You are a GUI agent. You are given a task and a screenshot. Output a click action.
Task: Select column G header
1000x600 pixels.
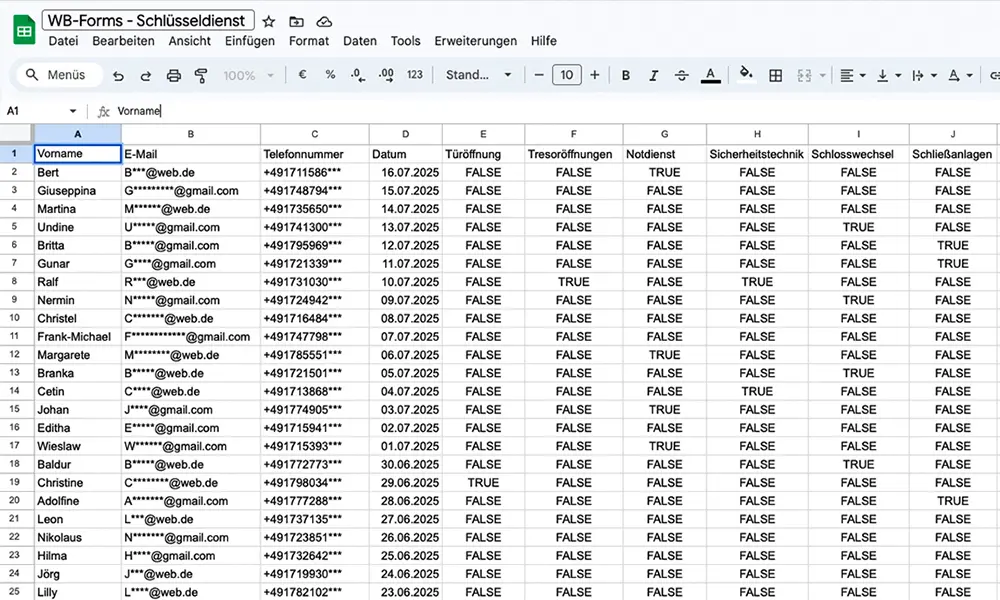(665, 134)
